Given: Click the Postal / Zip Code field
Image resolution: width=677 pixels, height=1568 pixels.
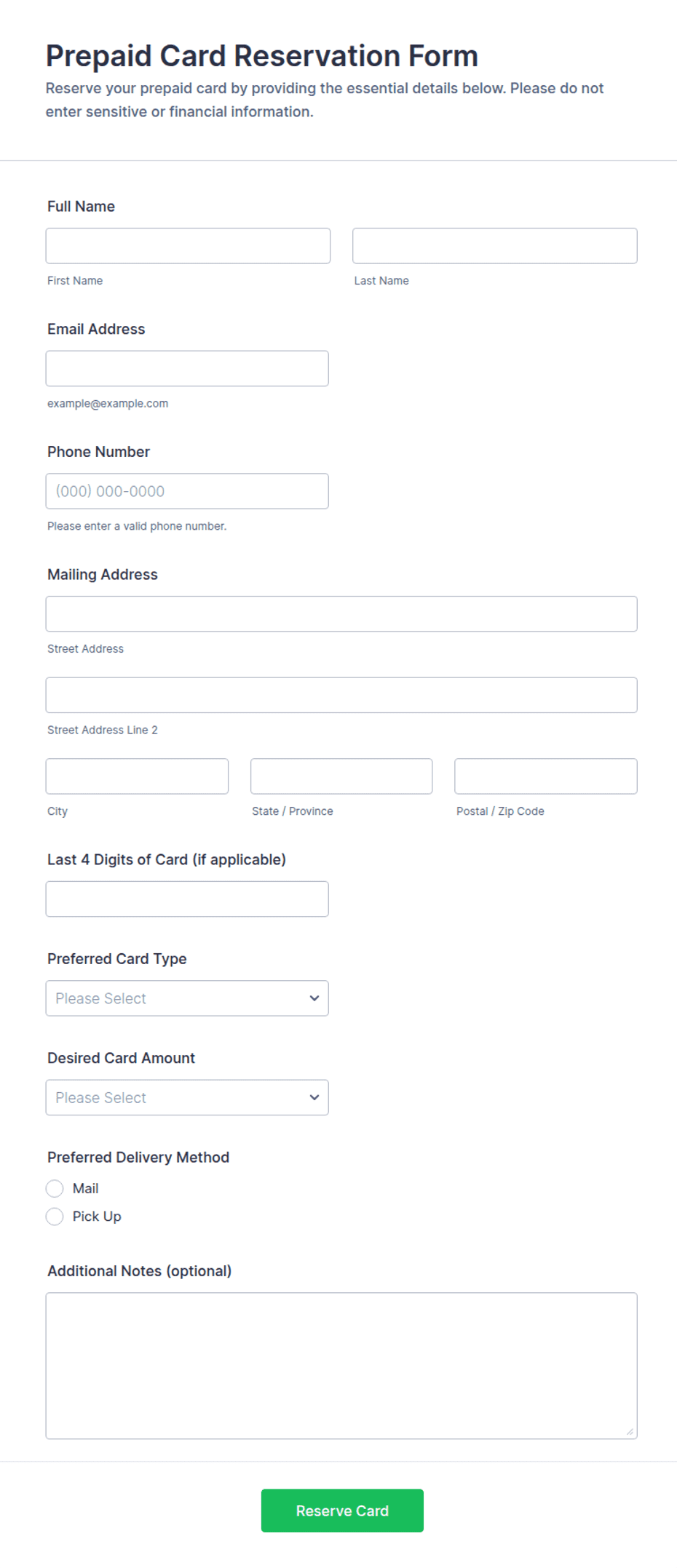Looking at the screenshot, I should tap(546, 776).
